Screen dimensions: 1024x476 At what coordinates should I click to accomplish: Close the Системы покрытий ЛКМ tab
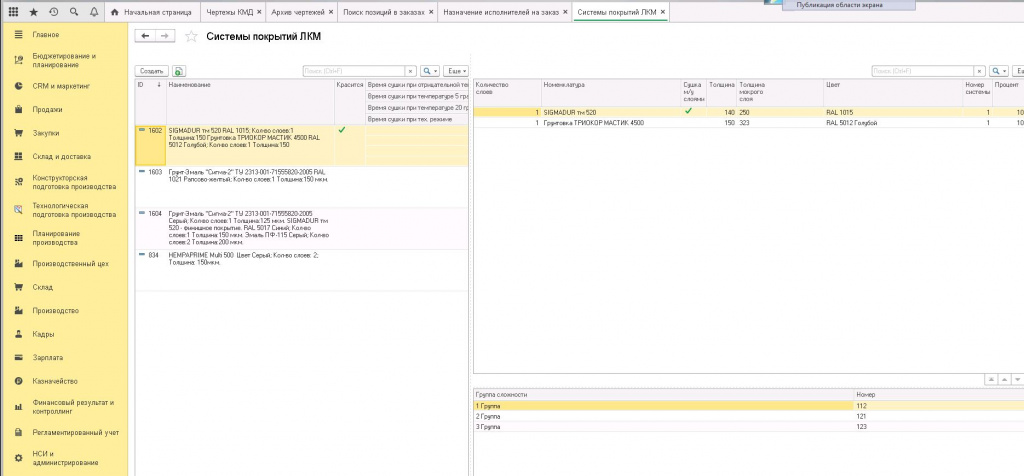pos(663,12)
